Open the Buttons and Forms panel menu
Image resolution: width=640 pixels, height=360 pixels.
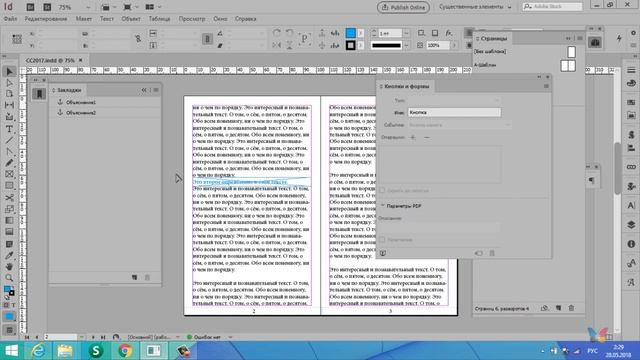pos(546,86)
